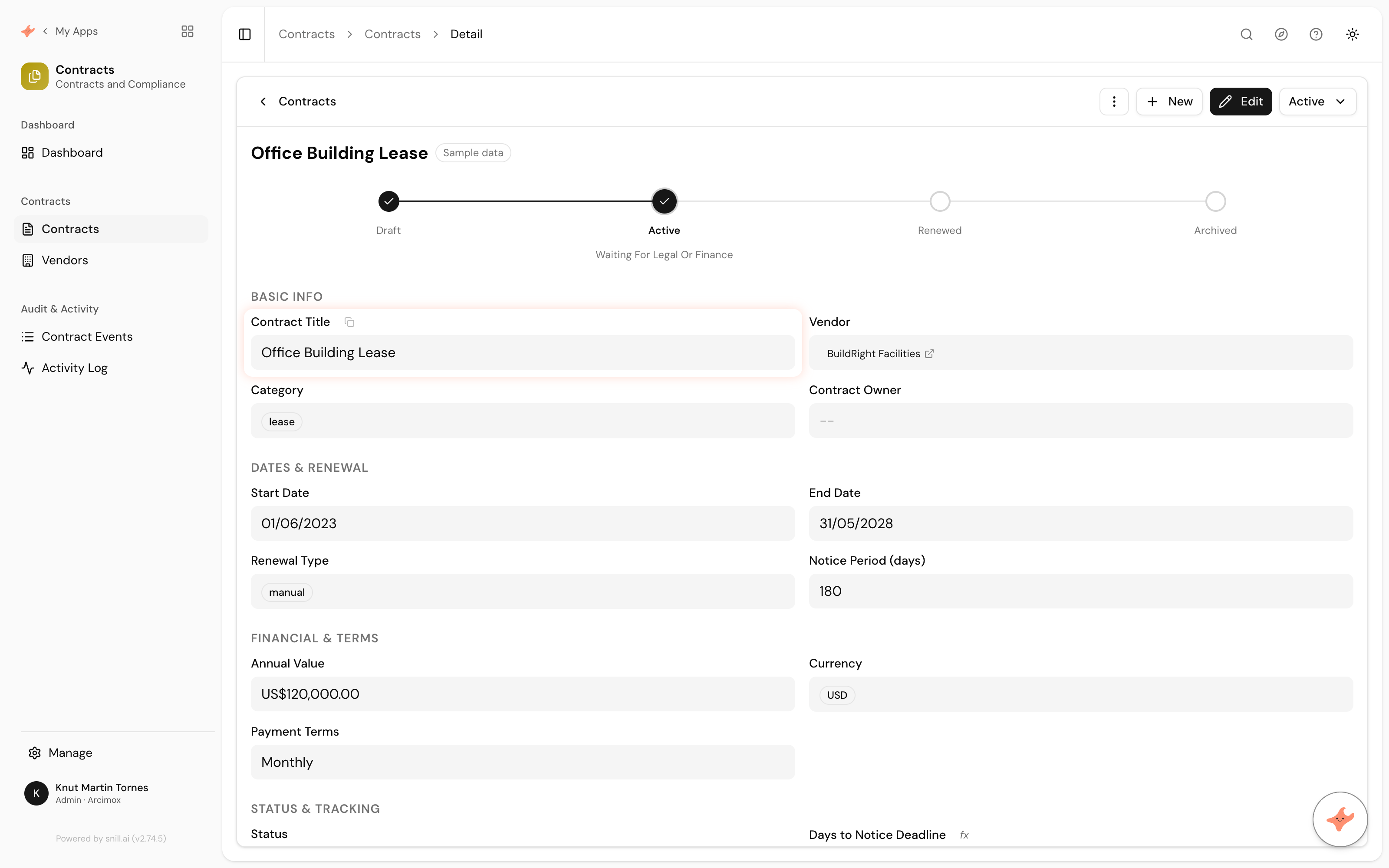Open the apps grid icon
This screenshot has height=868, width=1389.
[x=187, y=31]
